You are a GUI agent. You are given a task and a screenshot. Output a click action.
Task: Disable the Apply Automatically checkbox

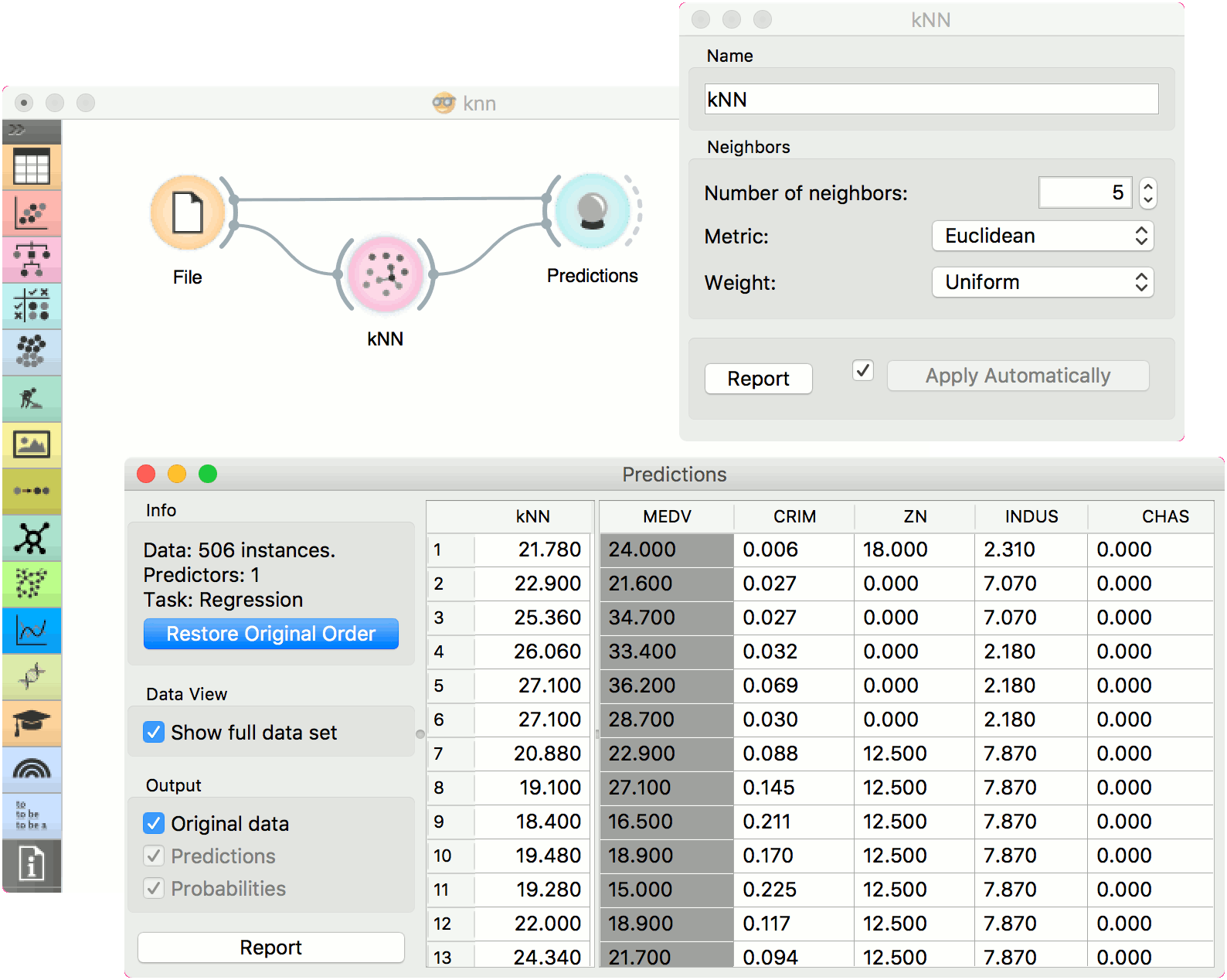863,371
